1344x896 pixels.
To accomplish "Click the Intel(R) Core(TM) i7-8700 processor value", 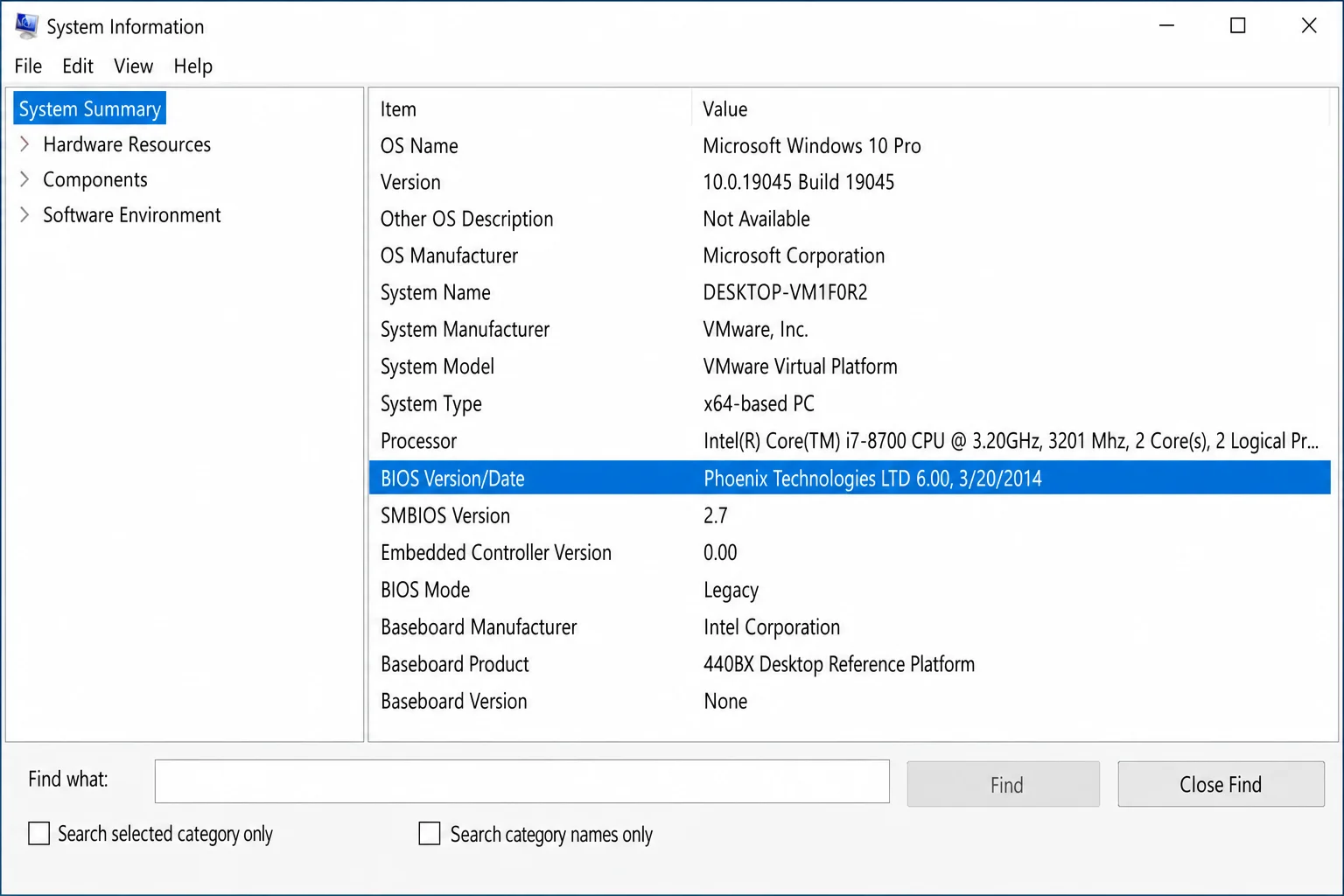I will coord(1011,441).
